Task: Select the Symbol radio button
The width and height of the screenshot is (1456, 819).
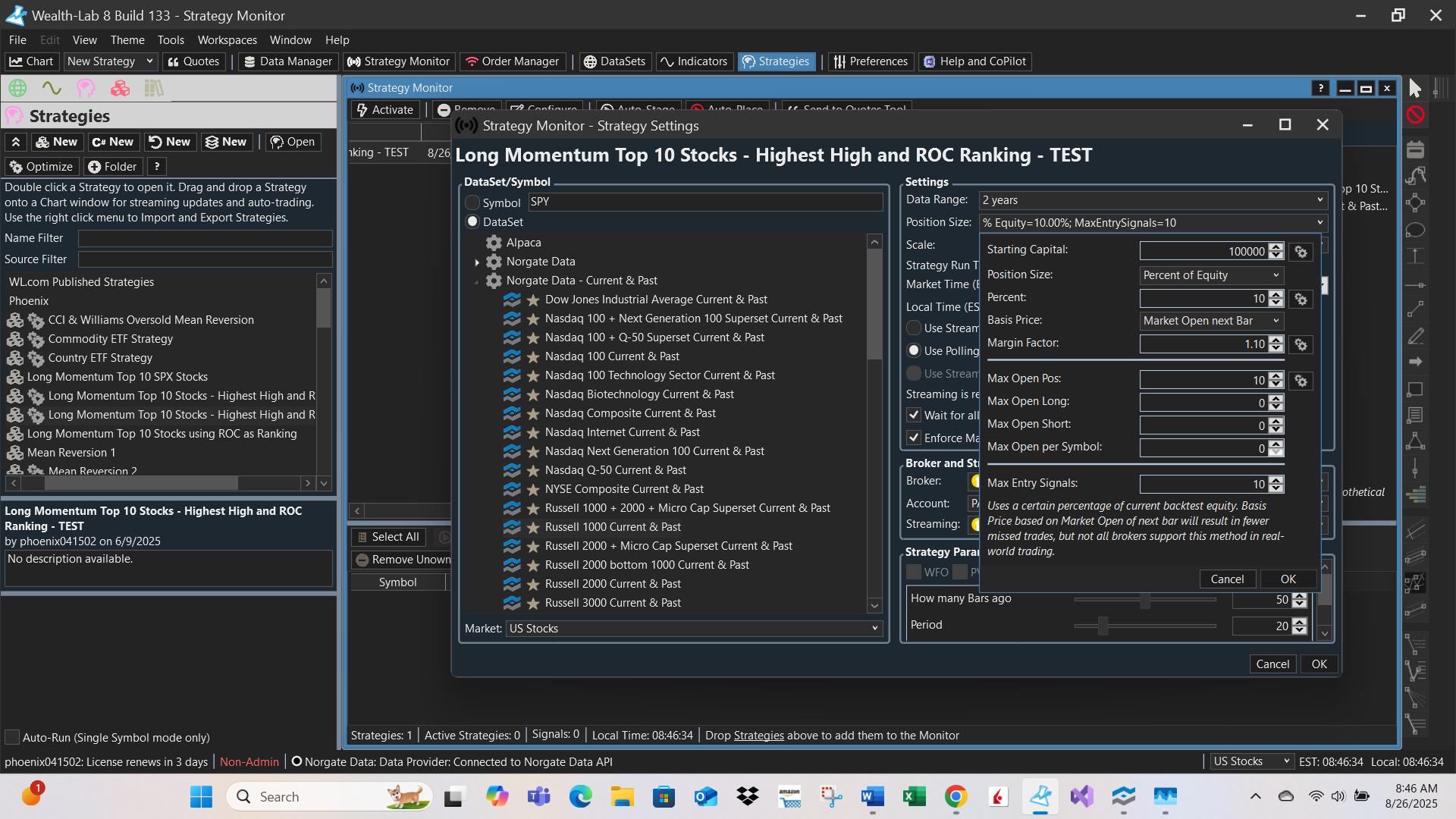Action: 472,202
